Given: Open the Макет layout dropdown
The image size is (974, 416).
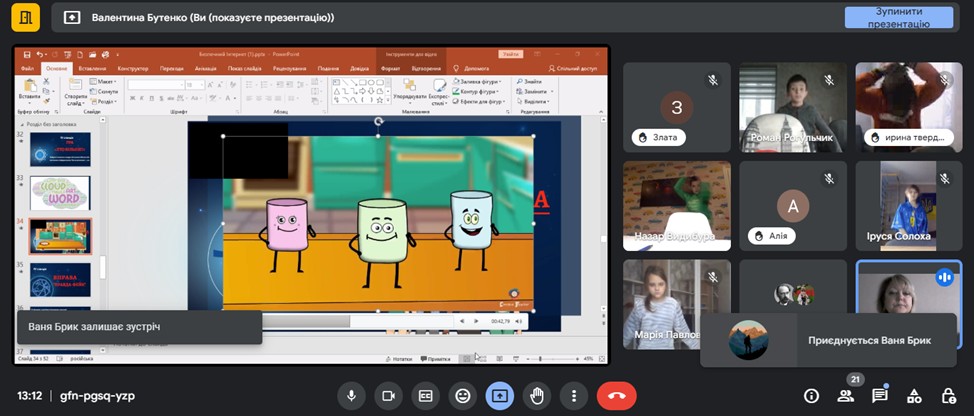Looking at the screenshot, I should pos(103,81).
